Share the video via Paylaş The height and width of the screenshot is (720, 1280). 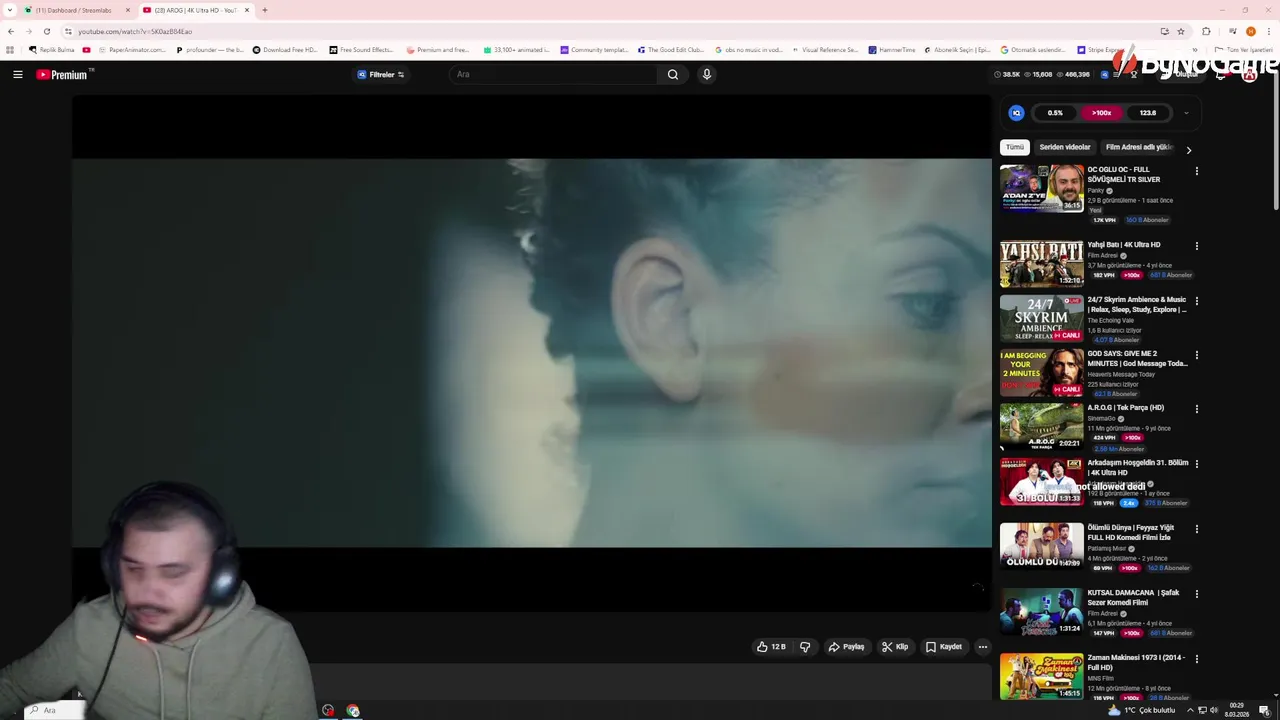[x=846, y=647]
